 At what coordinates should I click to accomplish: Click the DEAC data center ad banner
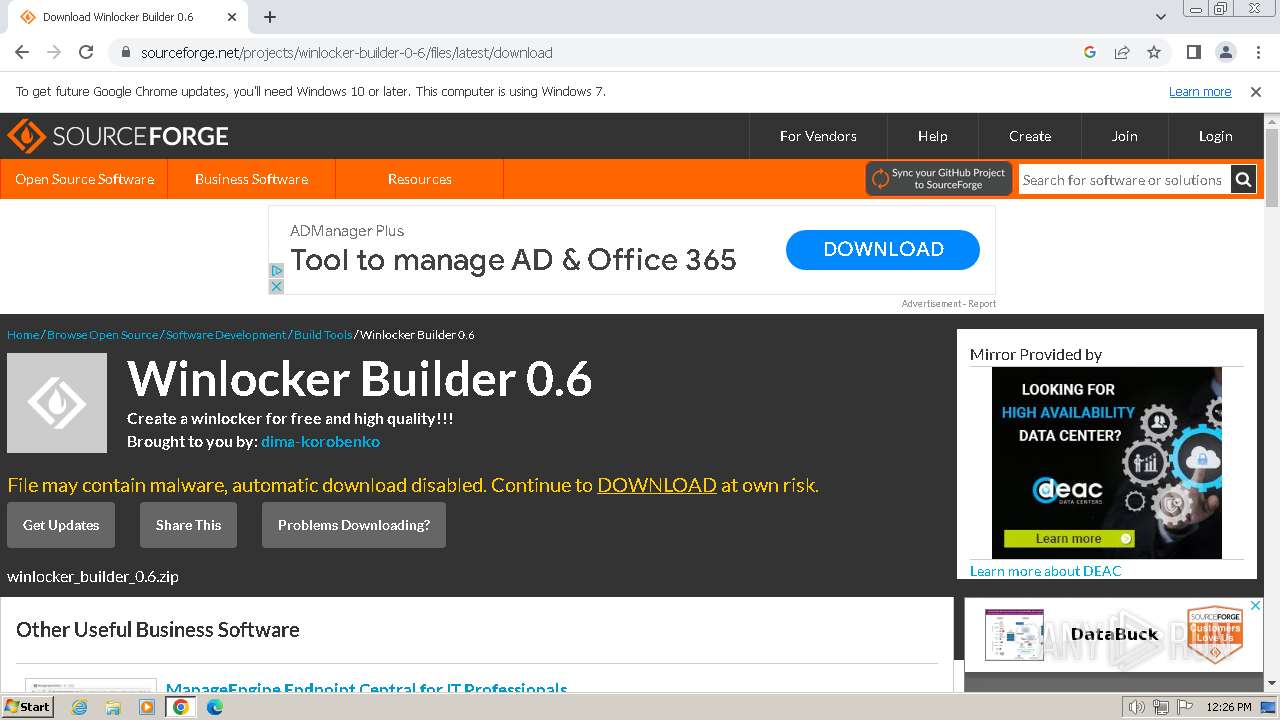[1107, 463]
